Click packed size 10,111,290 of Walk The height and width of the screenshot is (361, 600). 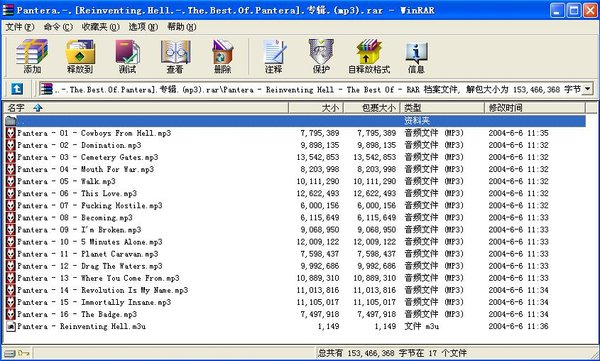point(375,181)
